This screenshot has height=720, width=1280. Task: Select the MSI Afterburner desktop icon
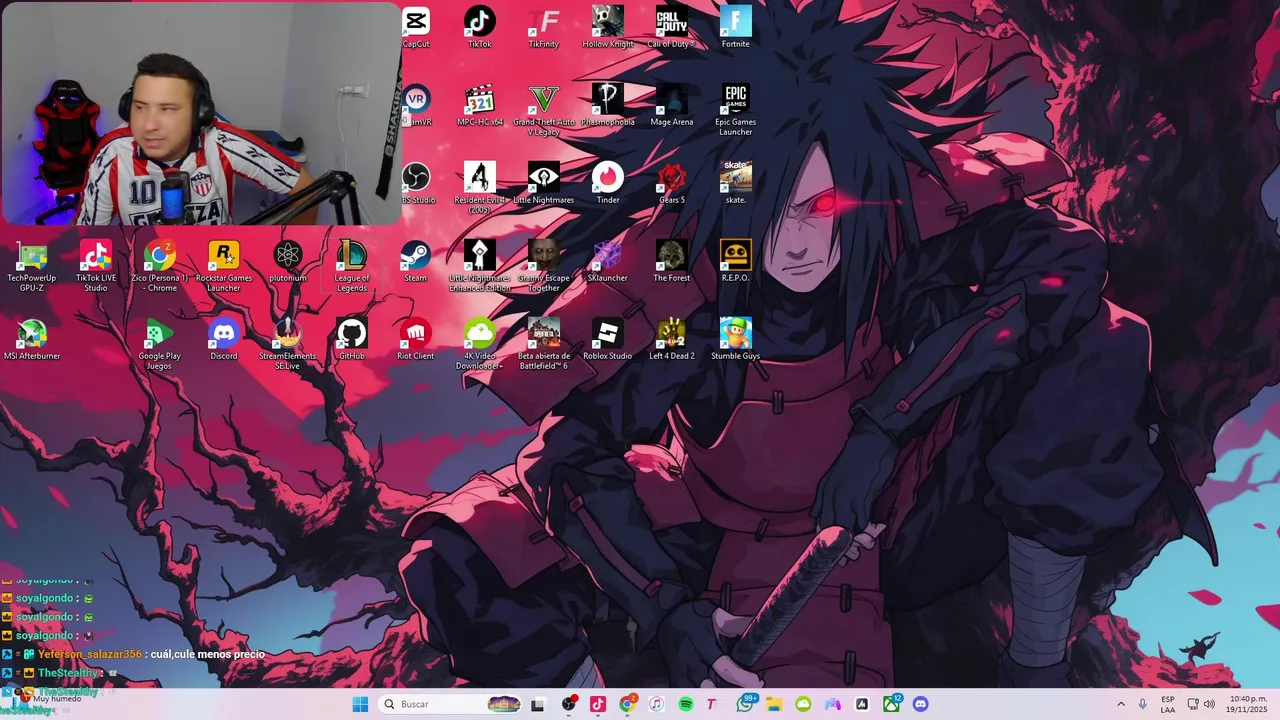[32, 339]
